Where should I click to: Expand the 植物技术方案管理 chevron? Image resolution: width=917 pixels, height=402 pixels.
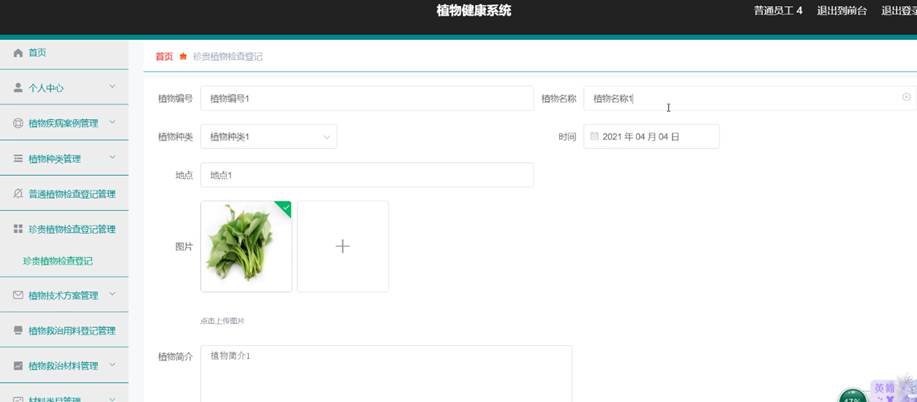[x=112, y=295]
